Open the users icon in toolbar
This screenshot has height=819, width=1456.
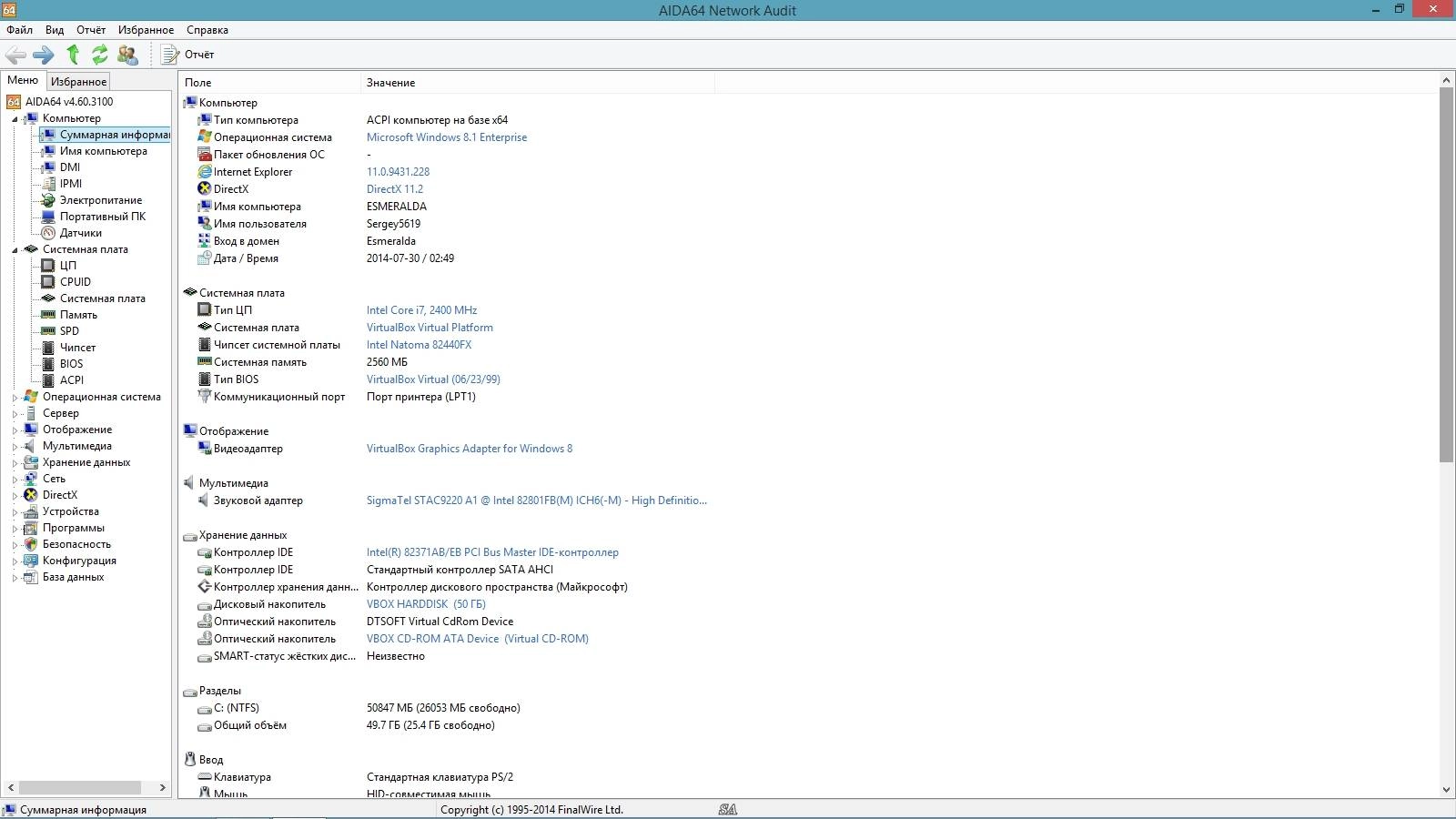click(x=128, y=55)
